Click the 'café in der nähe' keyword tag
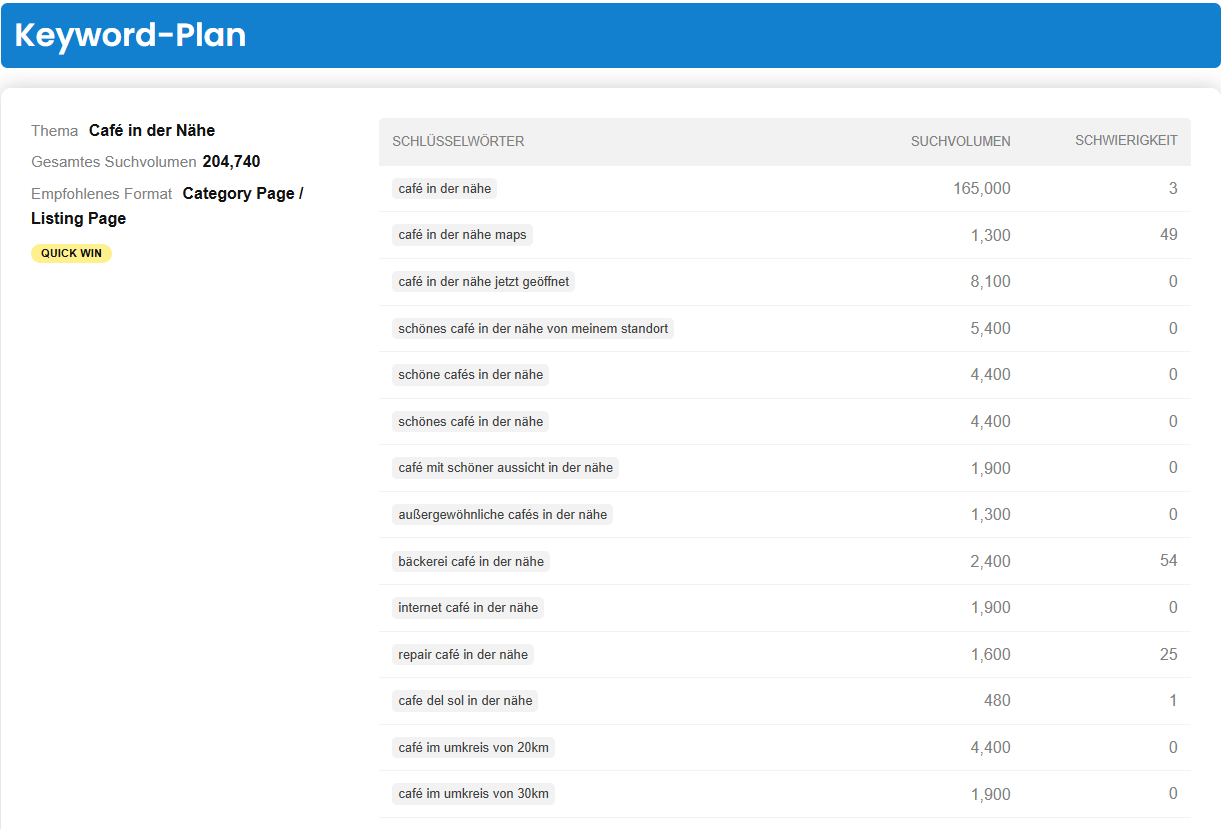 (444, 189)
